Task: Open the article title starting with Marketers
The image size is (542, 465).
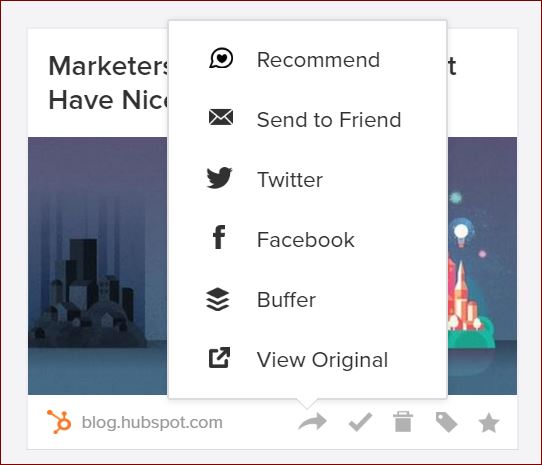Action: pos(109,83)
